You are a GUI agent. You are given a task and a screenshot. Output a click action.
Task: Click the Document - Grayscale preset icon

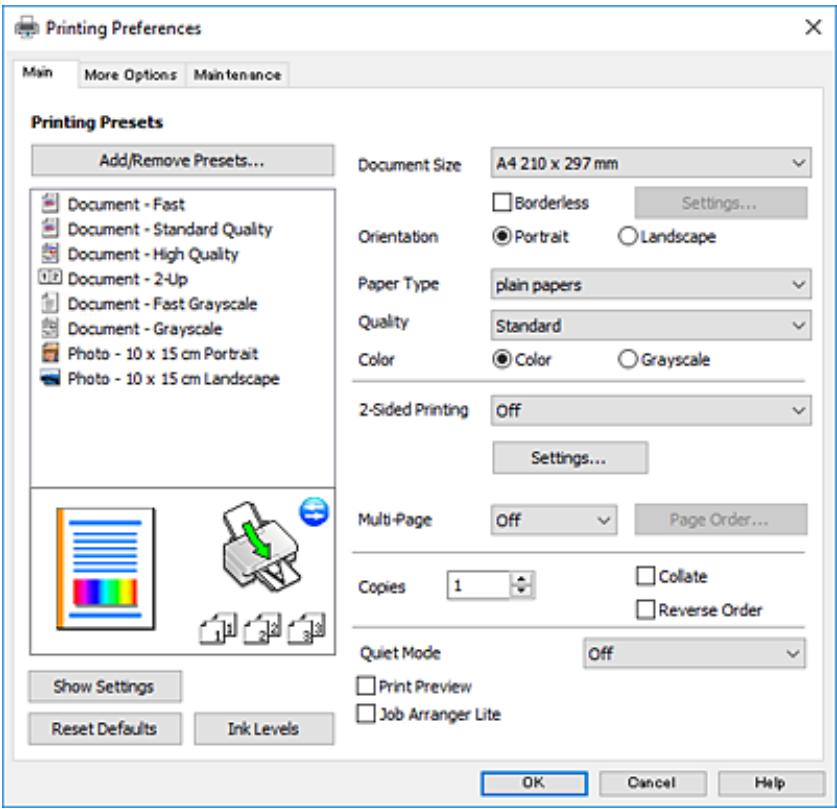pyautogui.click(x=50, y=328)
